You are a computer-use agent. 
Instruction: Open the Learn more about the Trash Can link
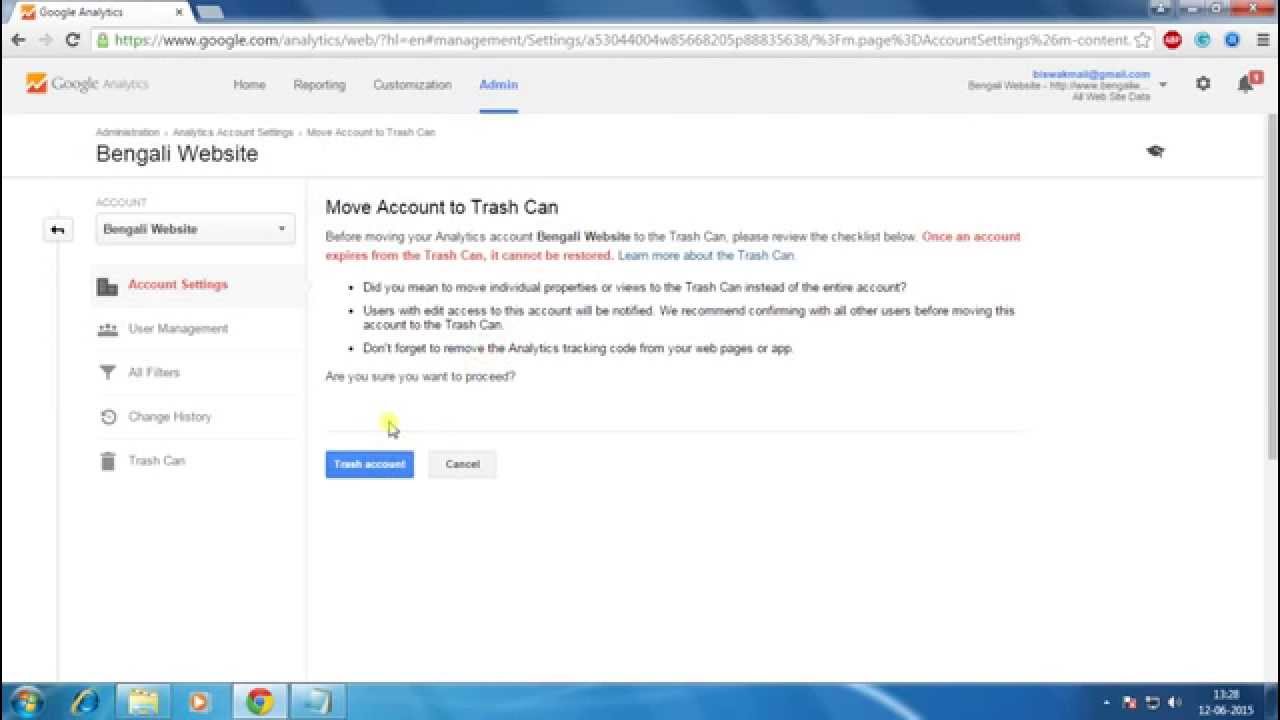pyautogui.click(x=706, y=255)
